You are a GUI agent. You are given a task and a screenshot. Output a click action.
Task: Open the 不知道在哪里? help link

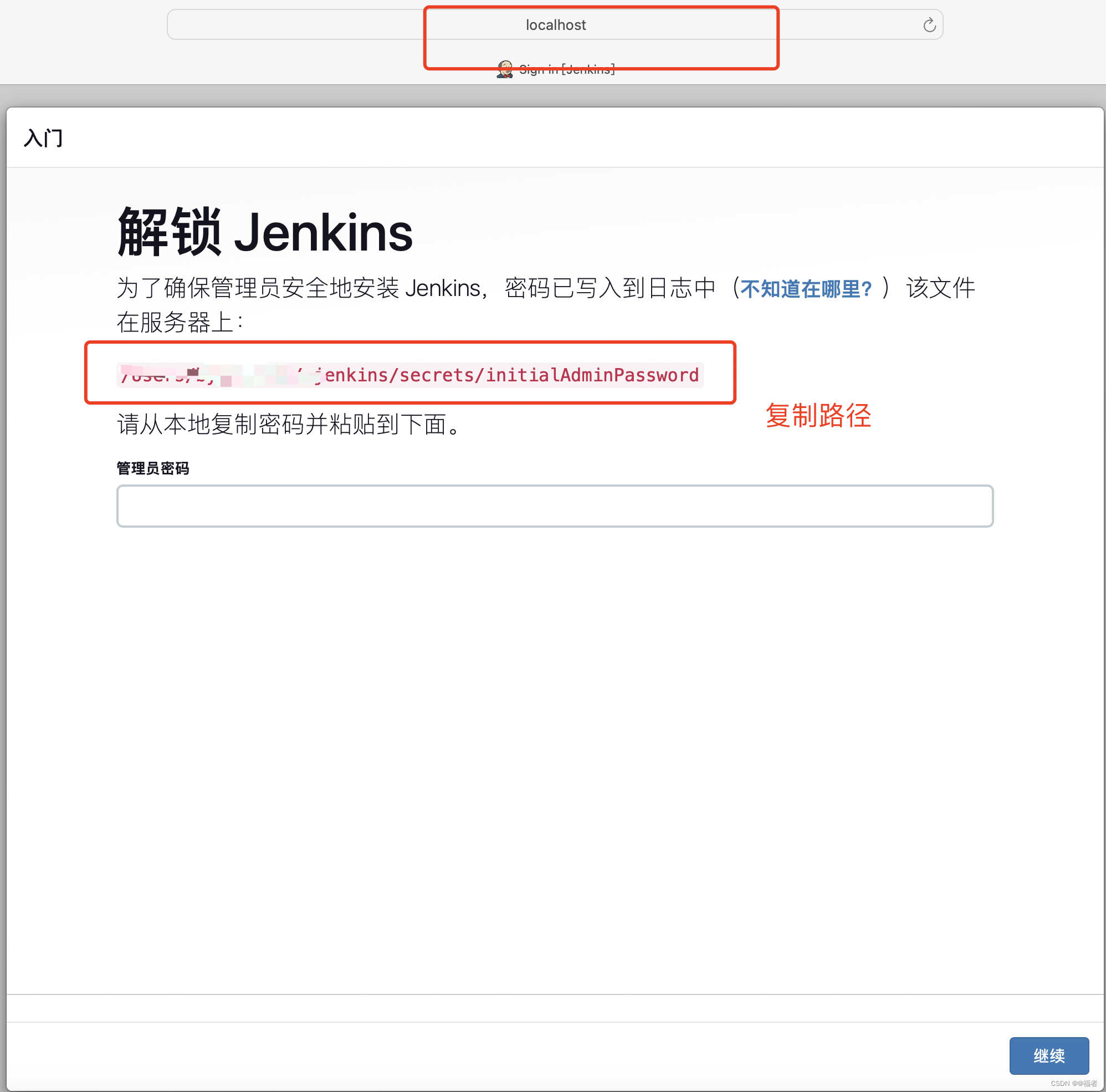click(x=806, y=289)
